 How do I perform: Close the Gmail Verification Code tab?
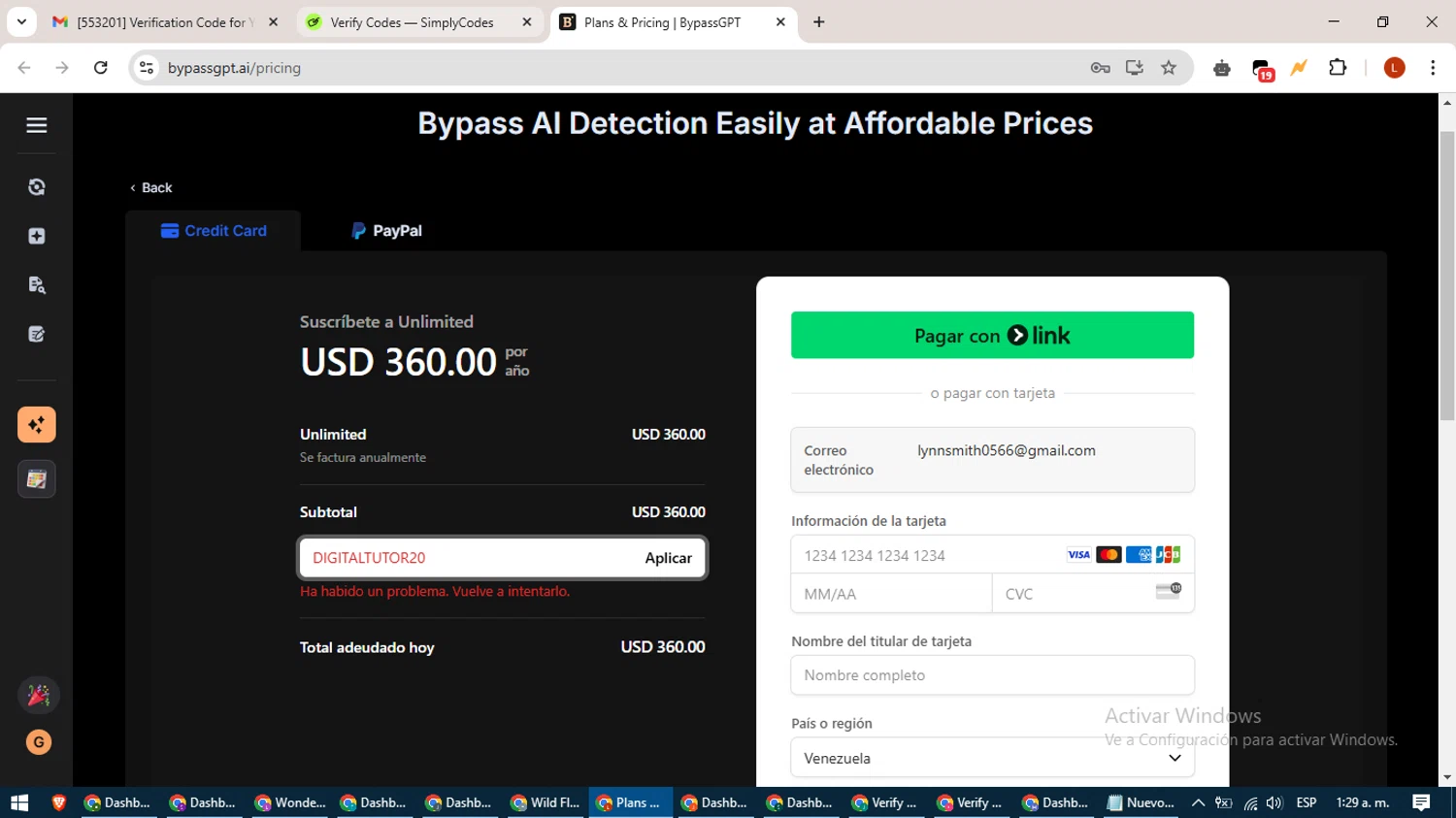coord(274,22)
